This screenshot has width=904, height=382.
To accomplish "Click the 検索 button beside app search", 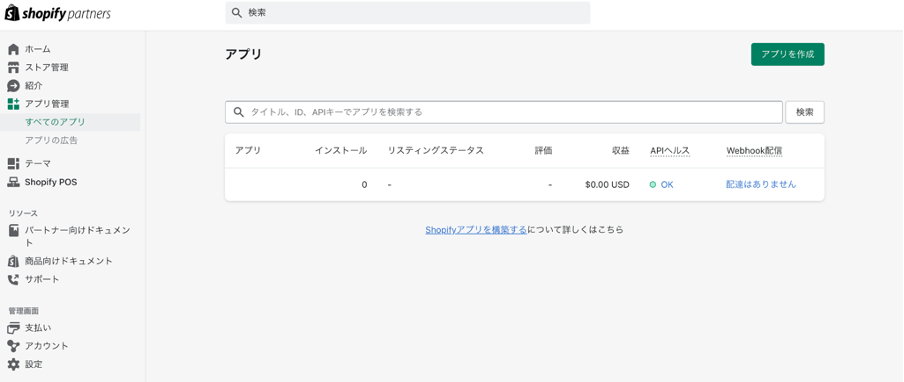I will 805,112.
